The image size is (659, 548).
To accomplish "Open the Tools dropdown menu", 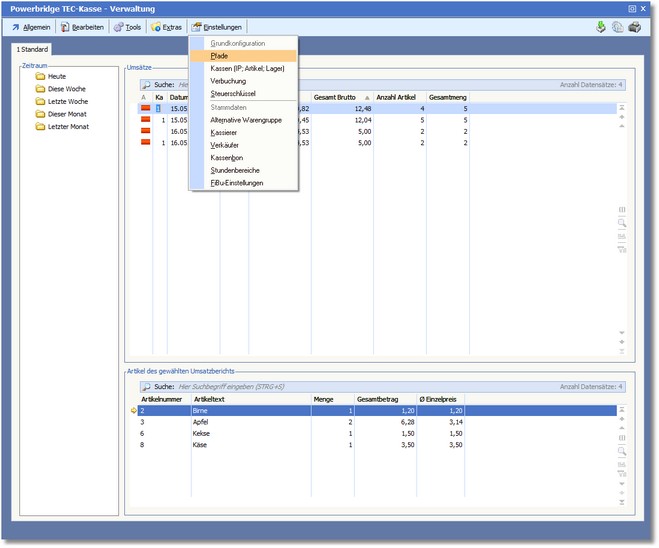I will click(x=127, y=27).
